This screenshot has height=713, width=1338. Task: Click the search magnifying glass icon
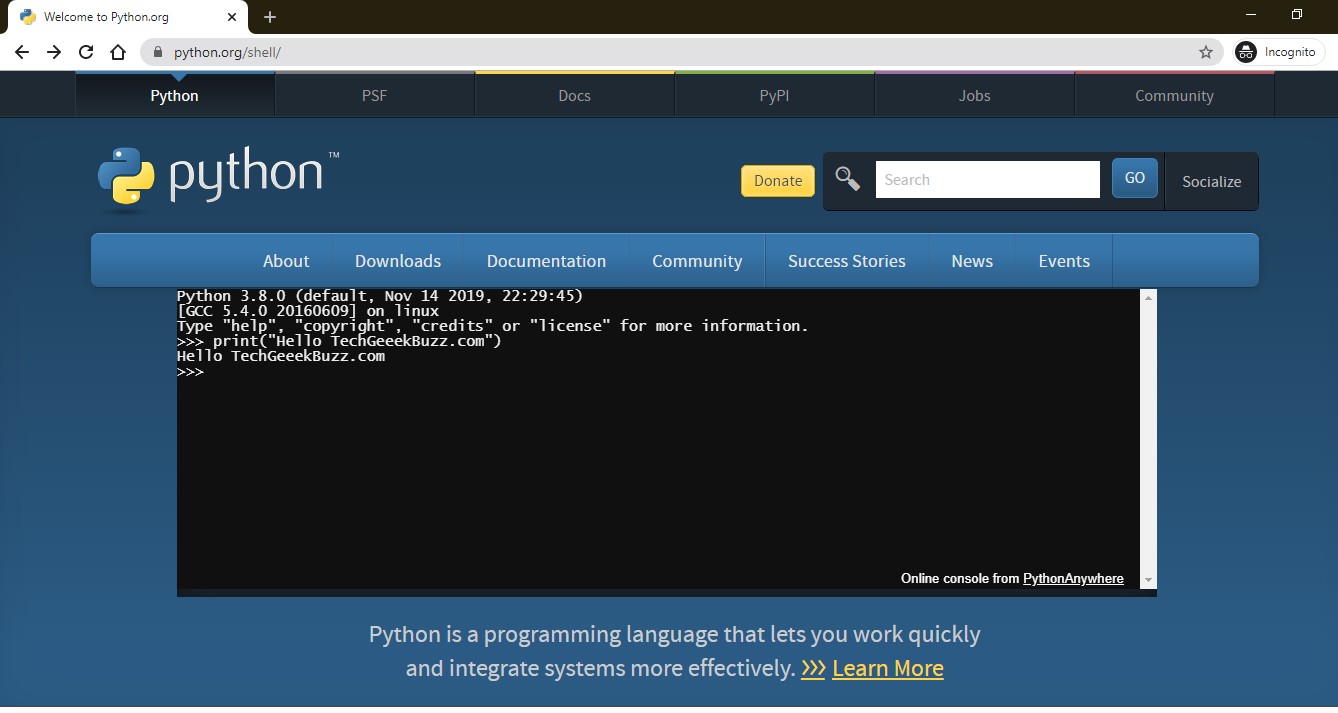[x=847, y=179]
